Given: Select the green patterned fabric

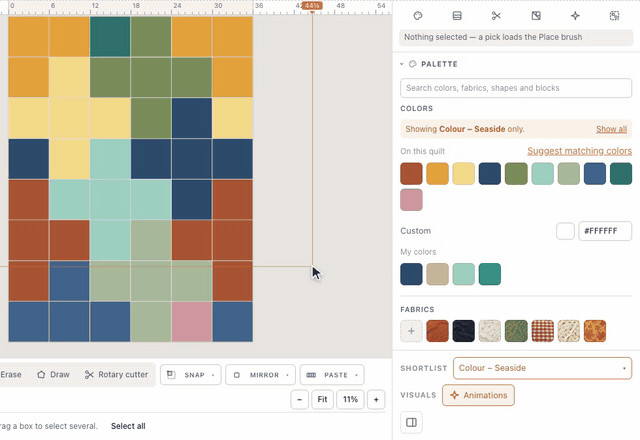Looking at the screenshot, I should pyautogui.click(x=516, y=331).
